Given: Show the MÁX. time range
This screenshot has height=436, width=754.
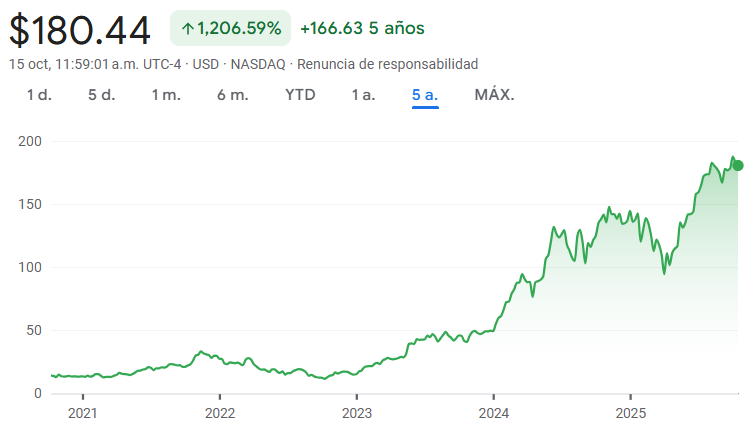Looking at the screenshot, I should (494, 95).
